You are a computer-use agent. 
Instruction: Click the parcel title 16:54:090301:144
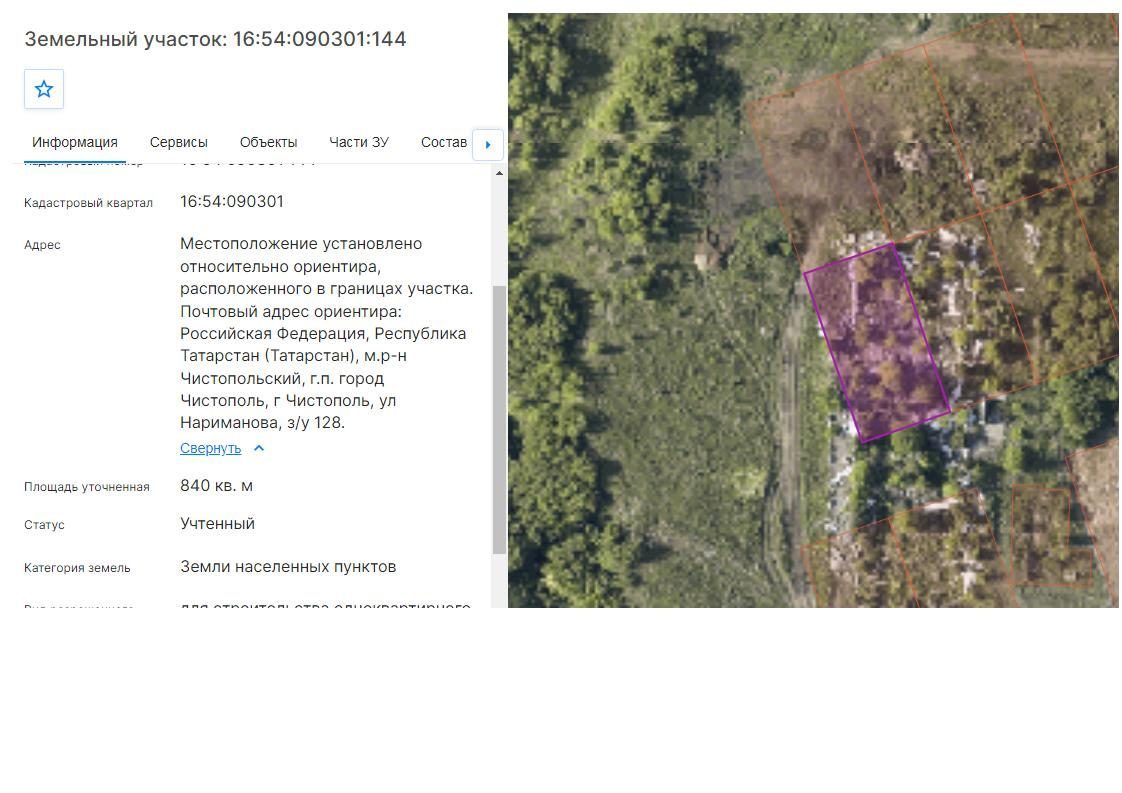pos(319,39)
